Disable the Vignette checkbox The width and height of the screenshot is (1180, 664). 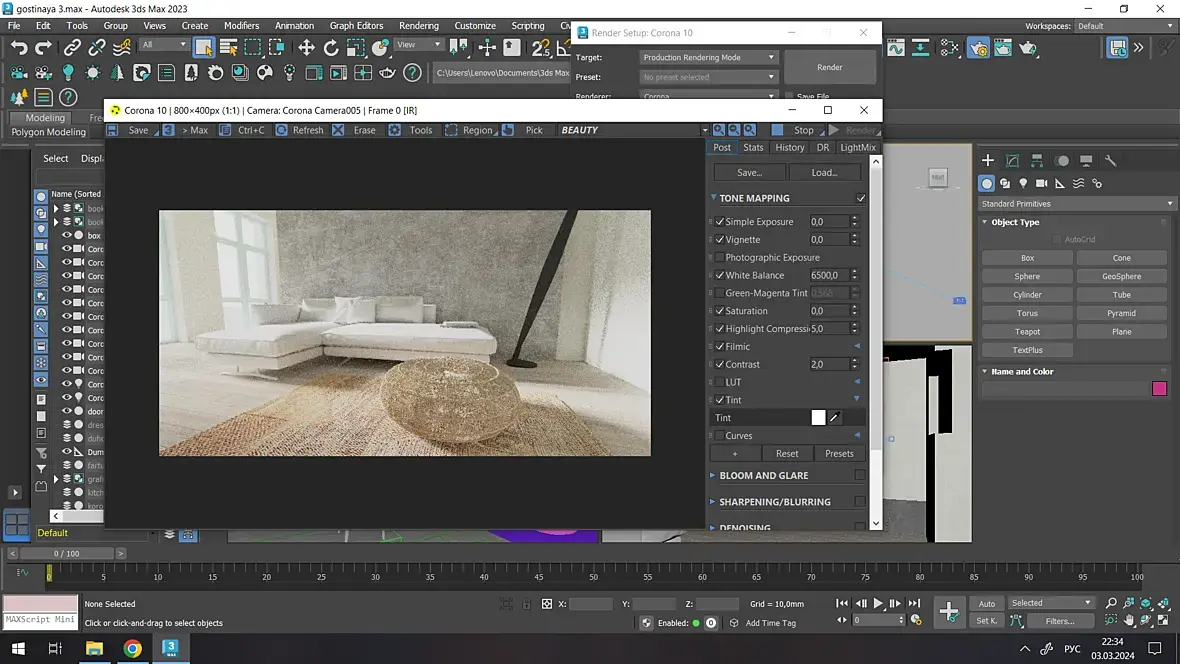(719, 240)
